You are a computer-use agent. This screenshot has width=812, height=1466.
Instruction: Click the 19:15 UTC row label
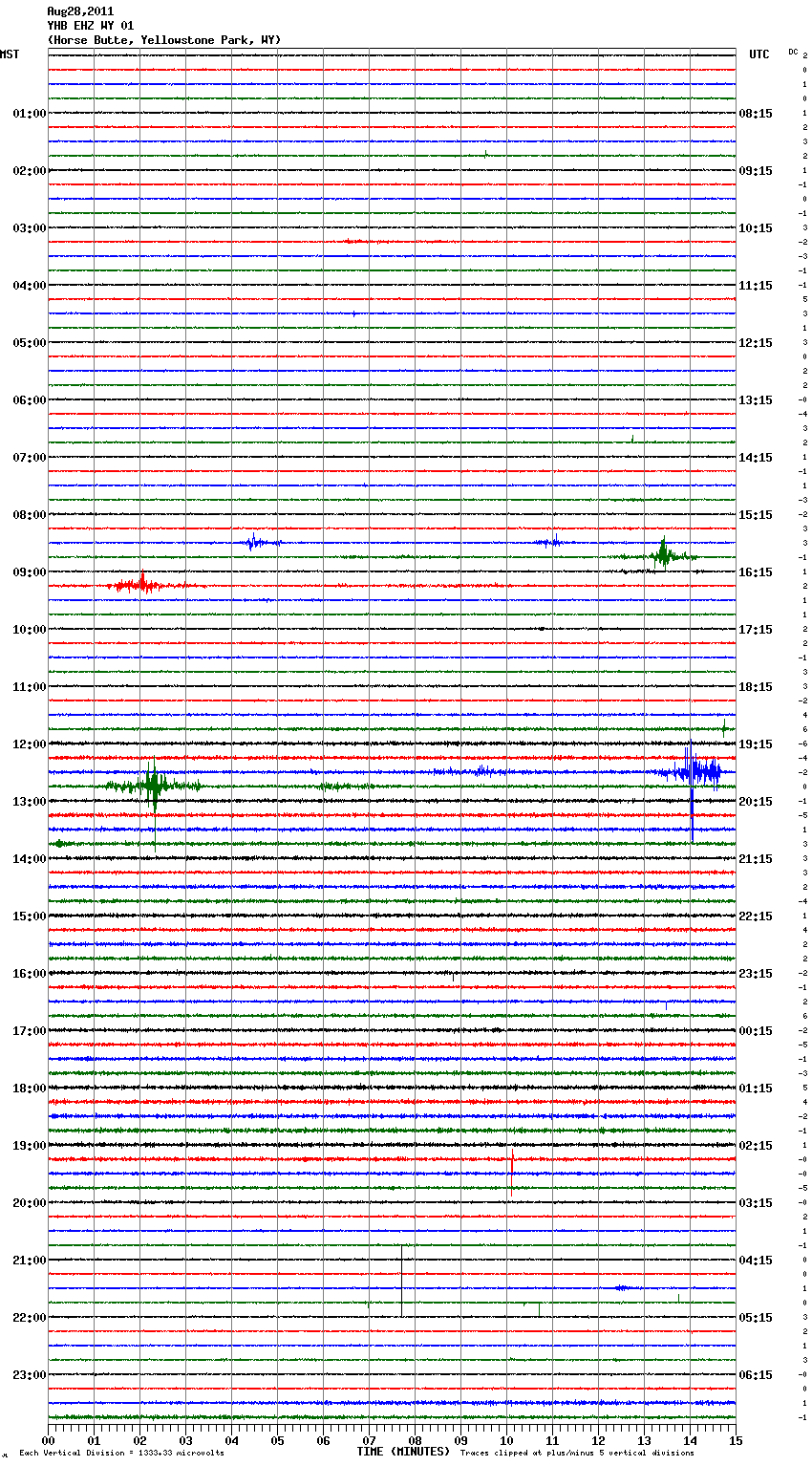point(756,744)
